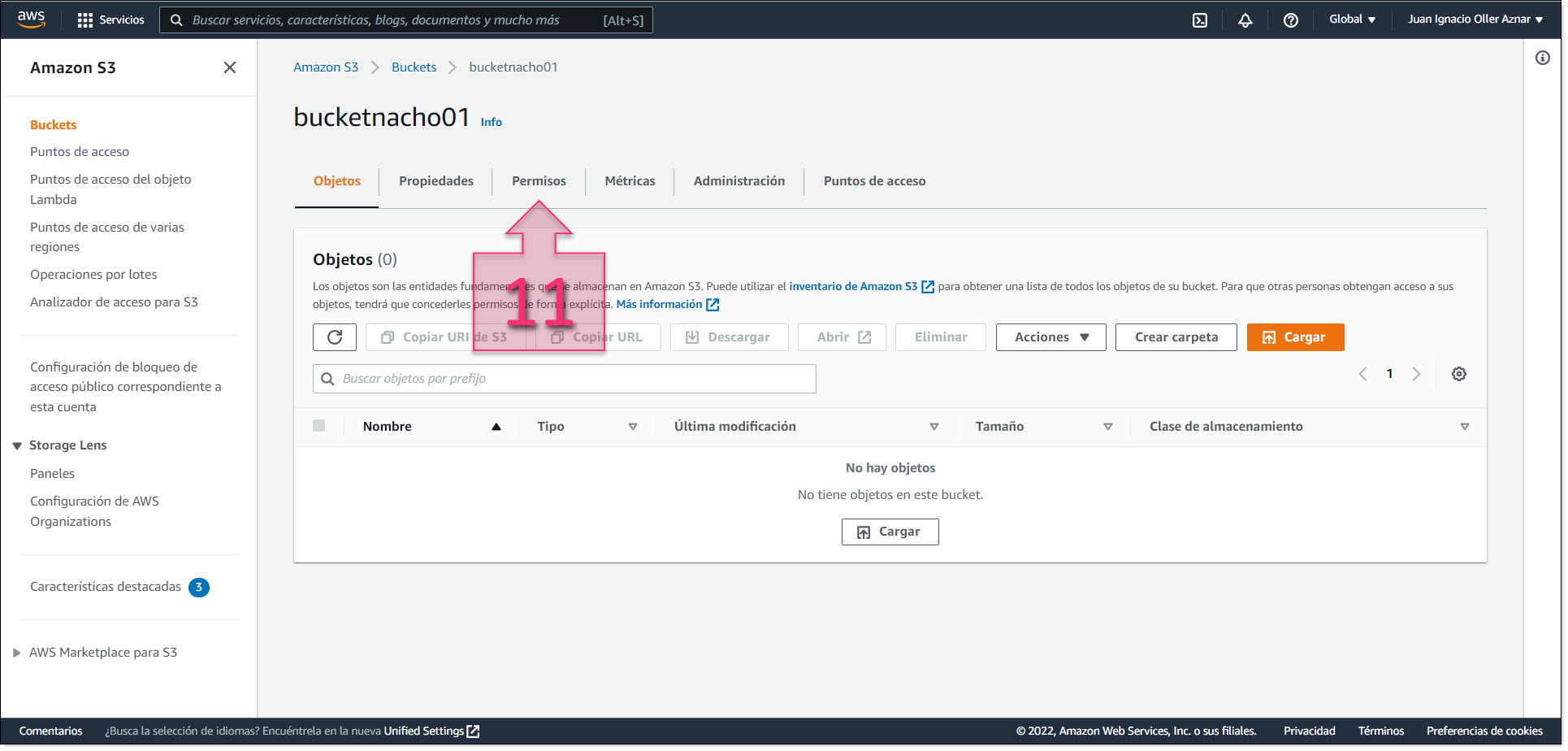Open table preferences gear icon
Viewport: 1568px width, 751px height.
point(1458,374)
